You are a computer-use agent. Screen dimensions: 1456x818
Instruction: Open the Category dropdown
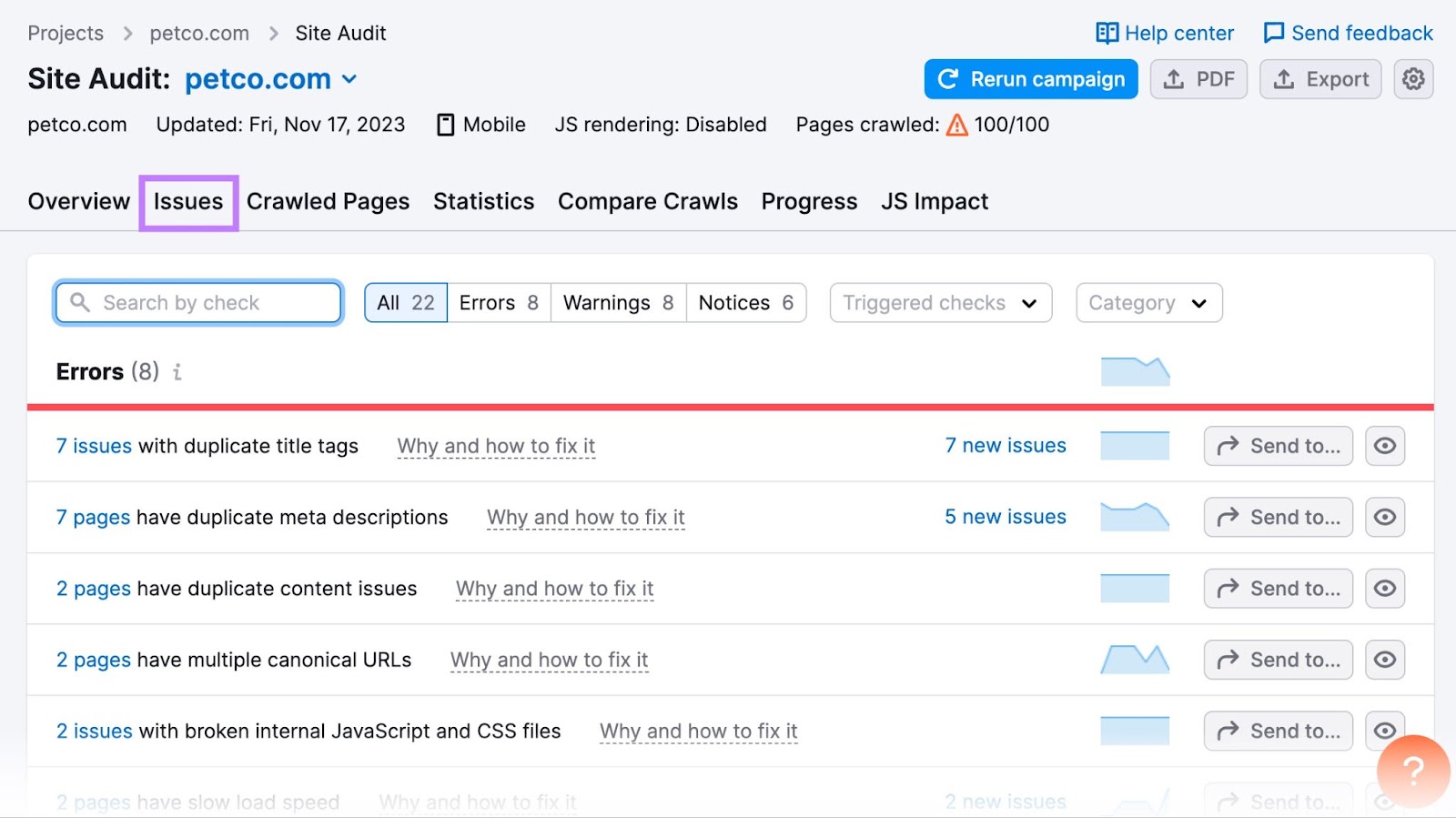tap(1148, 303)
